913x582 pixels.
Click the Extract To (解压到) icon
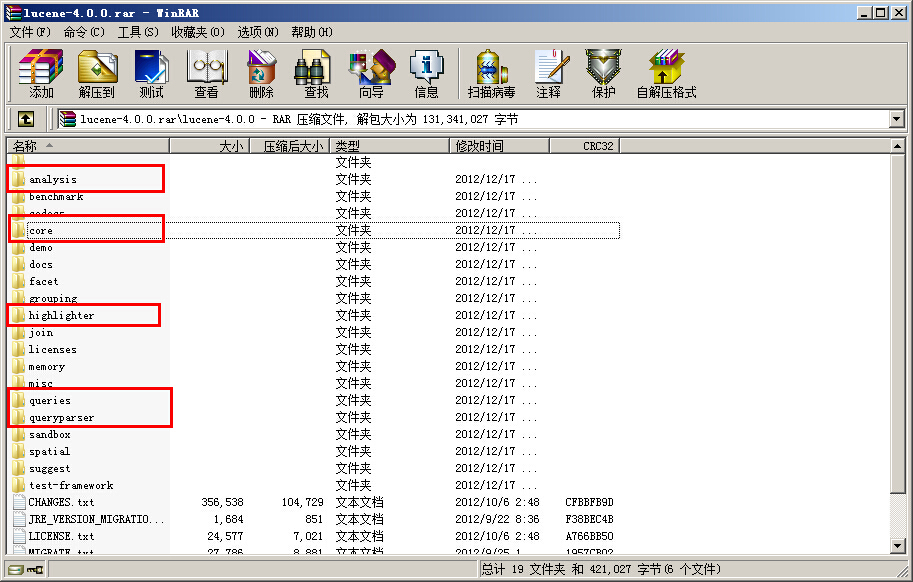click(97, 74)
